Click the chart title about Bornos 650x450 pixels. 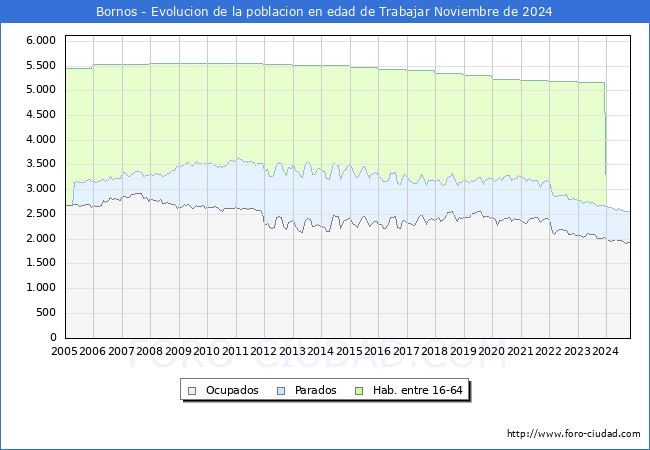point(324,12)
